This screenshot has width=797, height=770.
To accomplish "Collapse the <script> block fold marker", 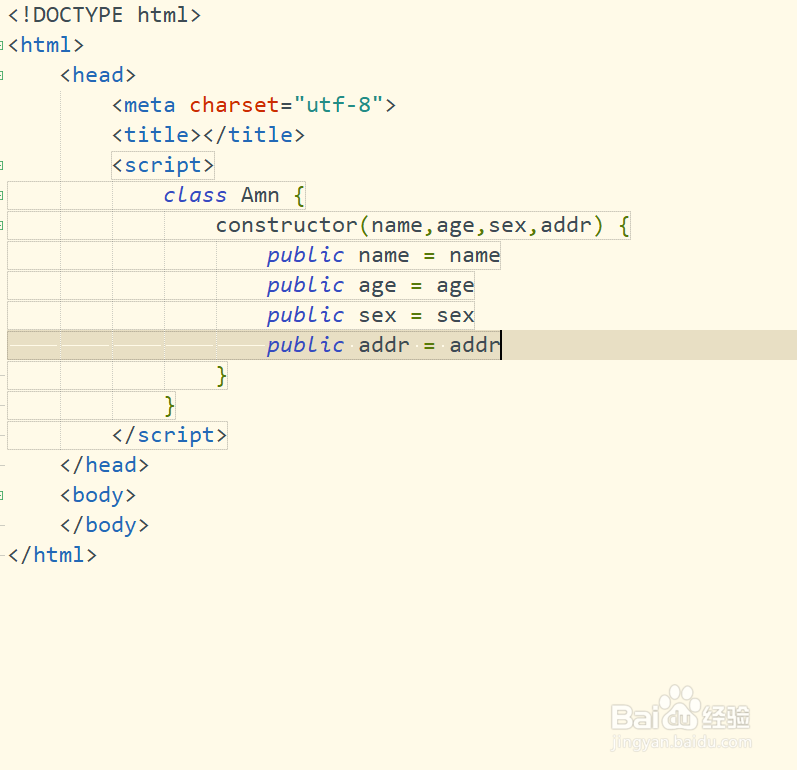I will pyautogui.click(x=2, y=166).
